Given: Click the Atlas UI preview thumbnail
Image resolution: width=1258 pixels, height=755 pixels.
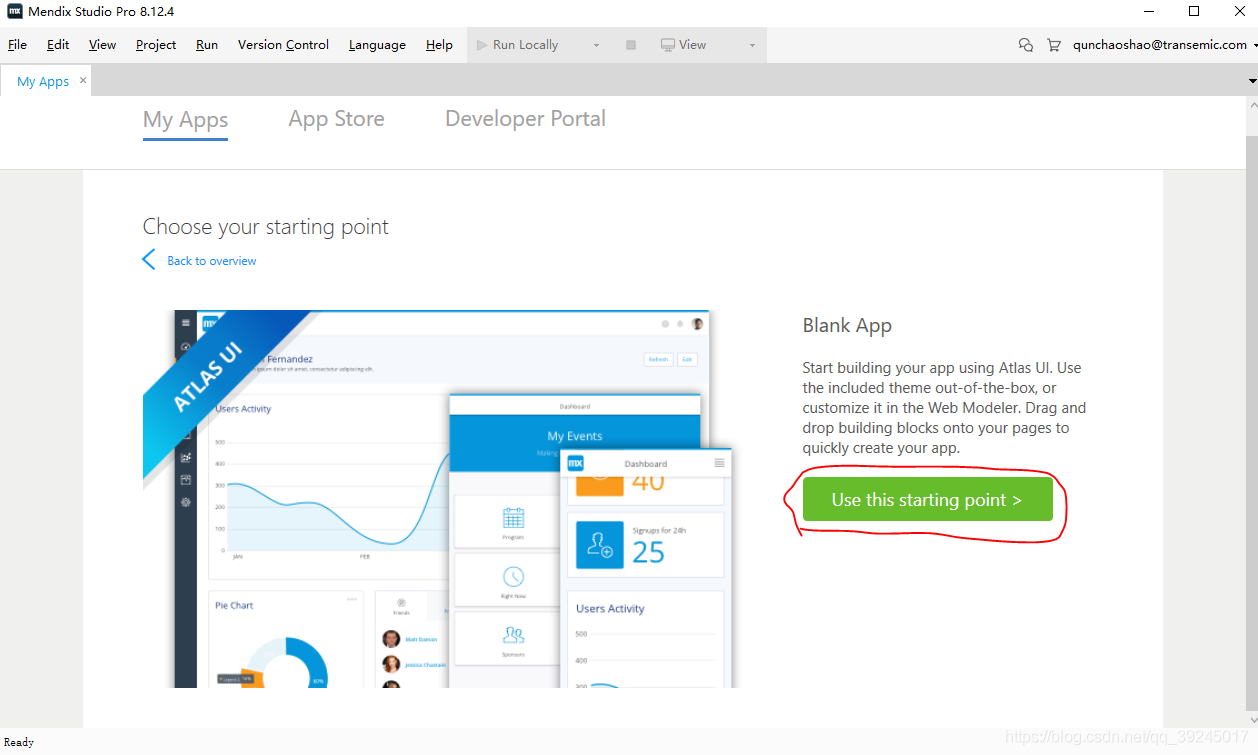Looking at the screenshot, I should (440, 498).
